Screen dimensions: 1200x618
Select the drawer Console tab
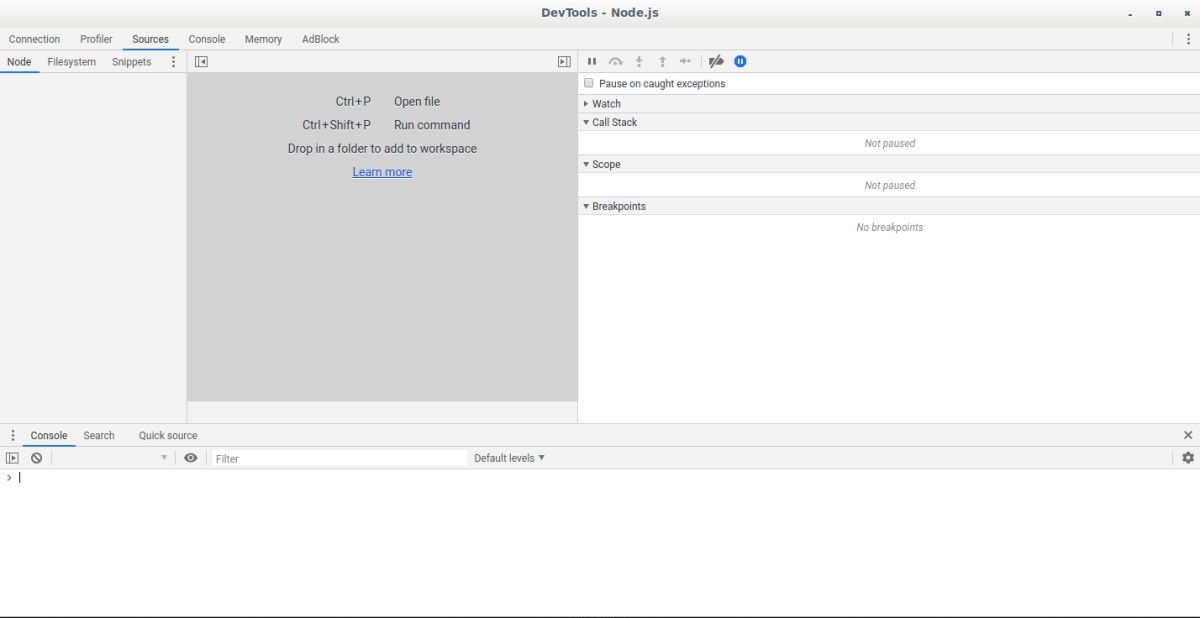49,435
